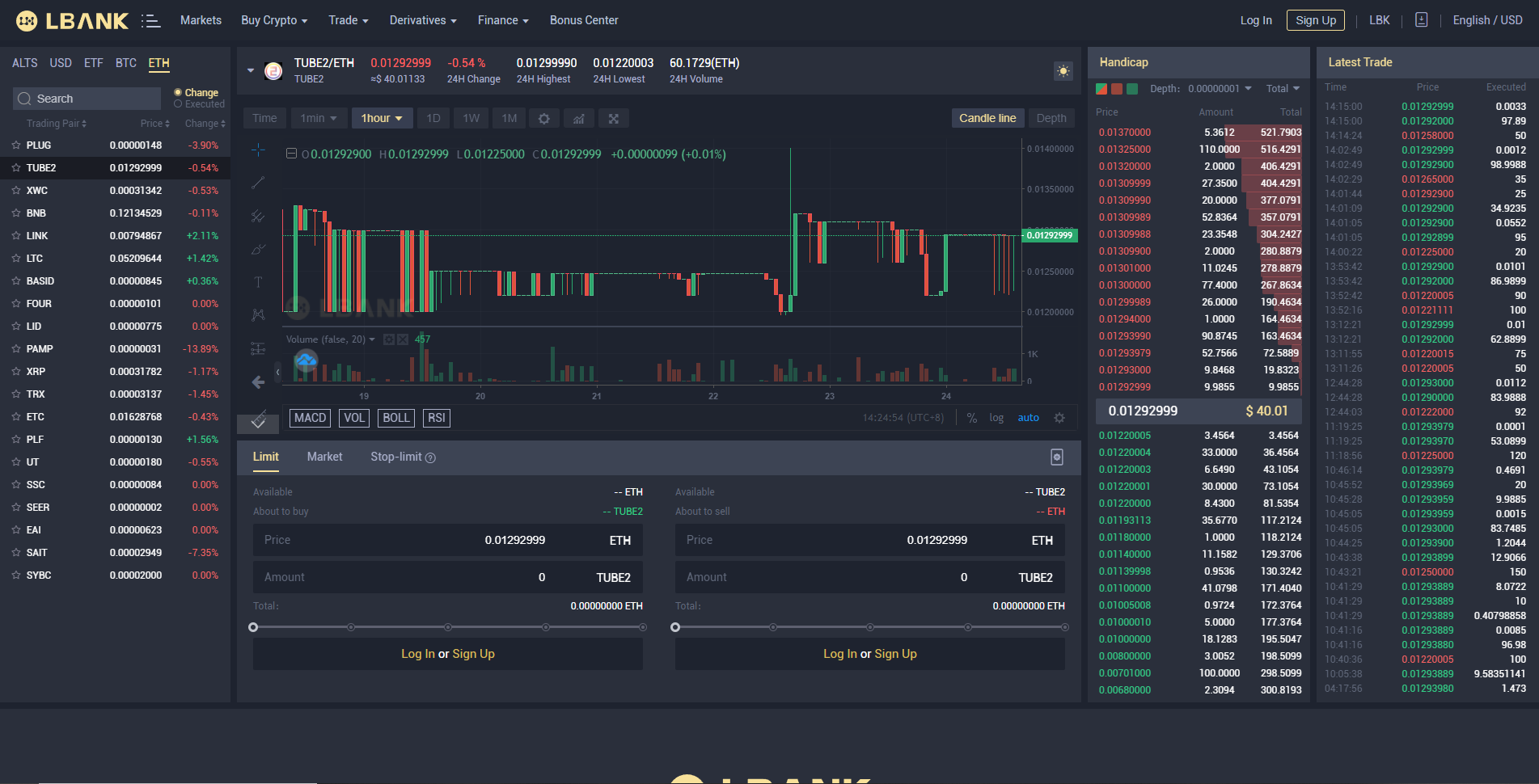Image resolution: width=1539 pixels, height=784 pixels.
Task: Click the TUBE2 coin logo
Action: coord(273,71)
